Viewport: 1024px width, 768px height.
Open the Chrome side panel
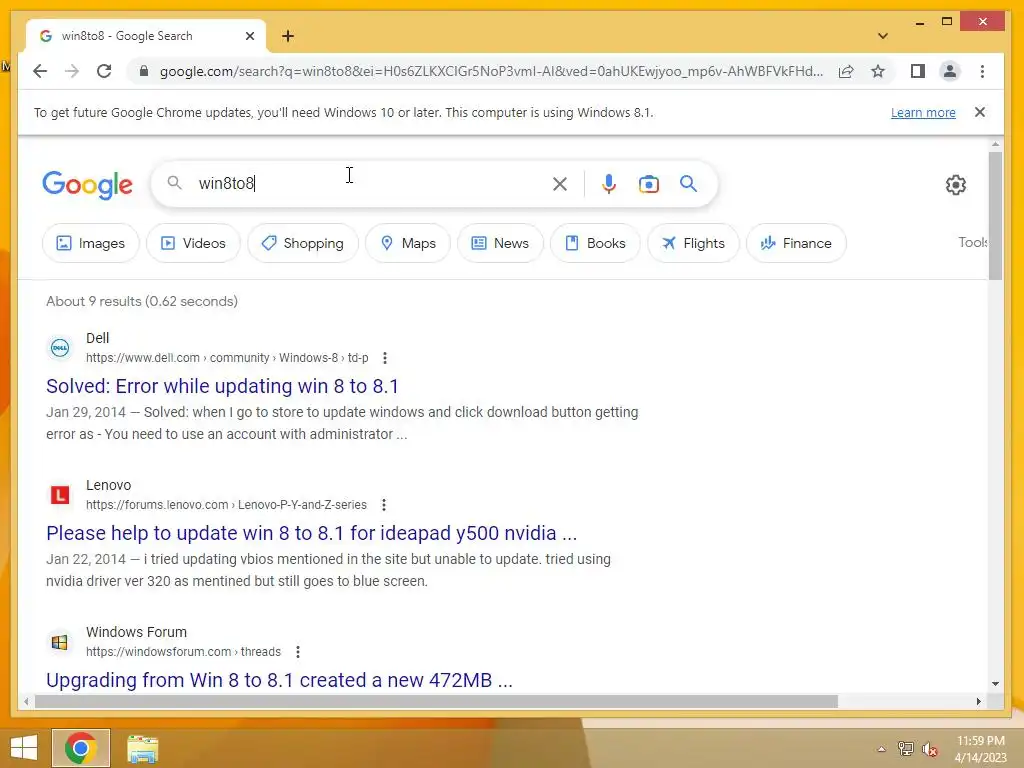point(918,71)
